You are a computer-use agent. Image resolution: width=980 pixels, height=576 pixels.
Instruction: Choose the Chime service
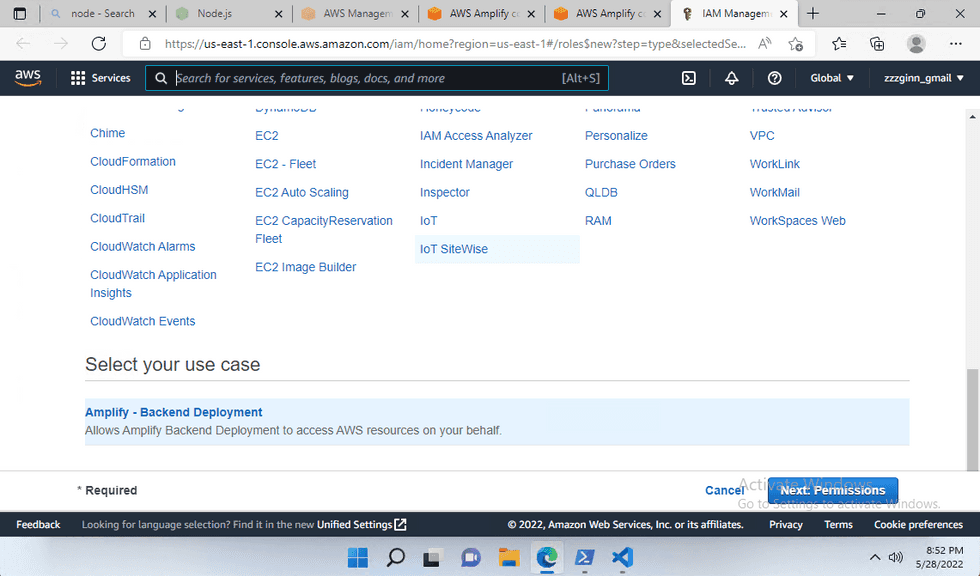pyautogui.click(x=108, y=133)
